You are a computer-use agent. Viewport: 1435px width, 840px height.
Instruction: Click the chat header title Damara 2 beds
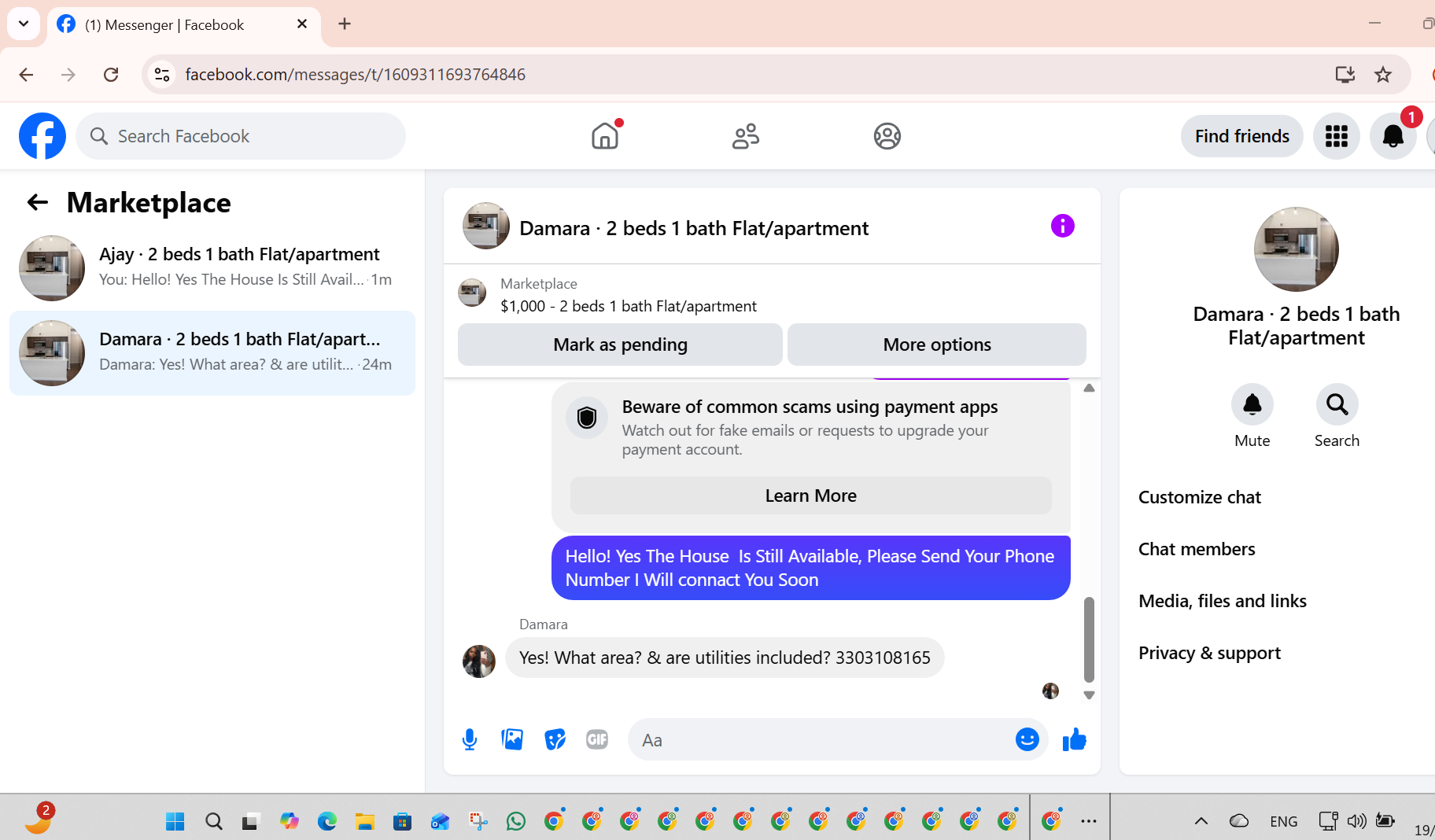[x=693, y=228]
